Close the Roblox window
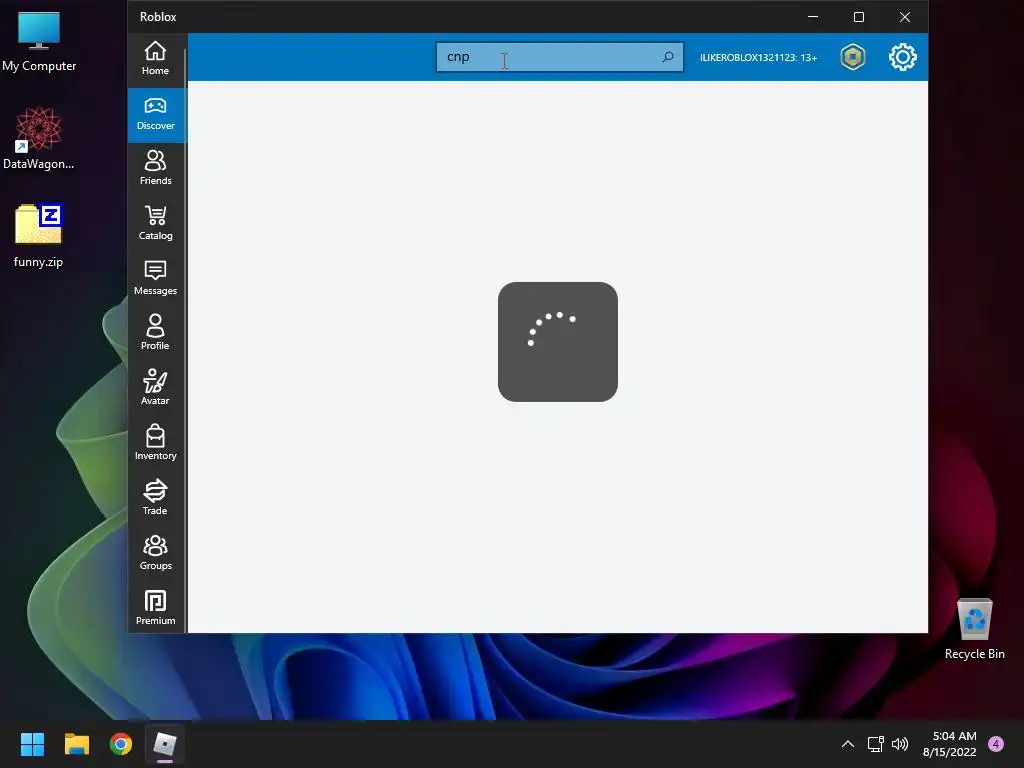Screen dimensions: 1024x768 (x=904, y=17)
